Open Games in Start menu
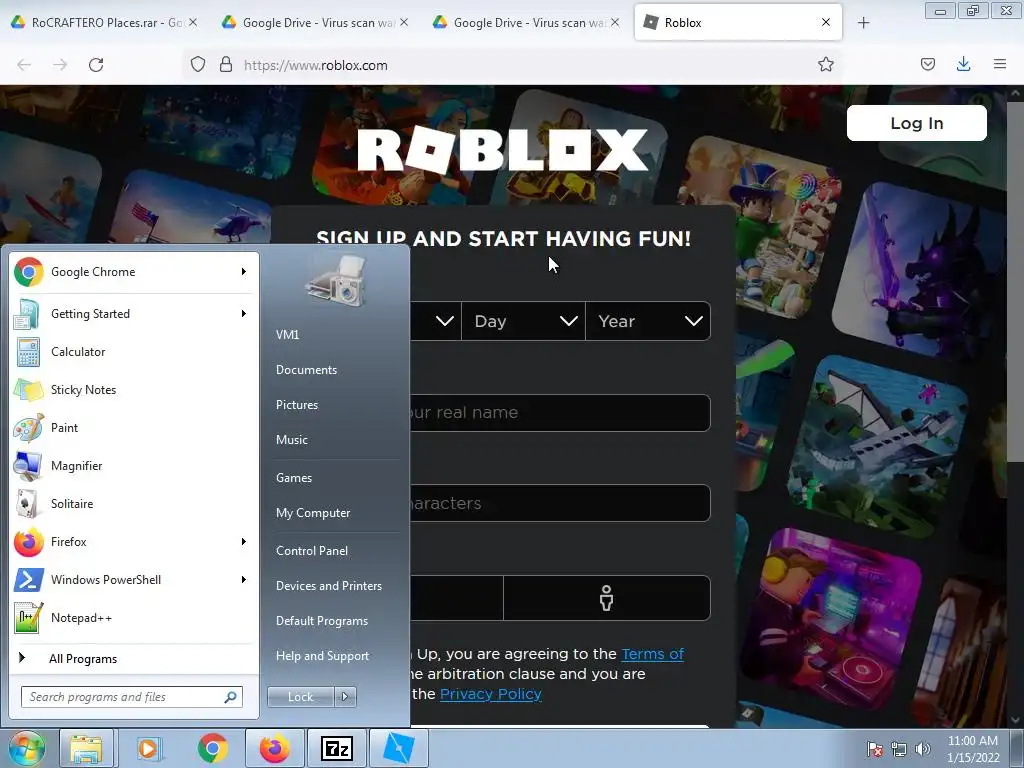 (294, 477)
